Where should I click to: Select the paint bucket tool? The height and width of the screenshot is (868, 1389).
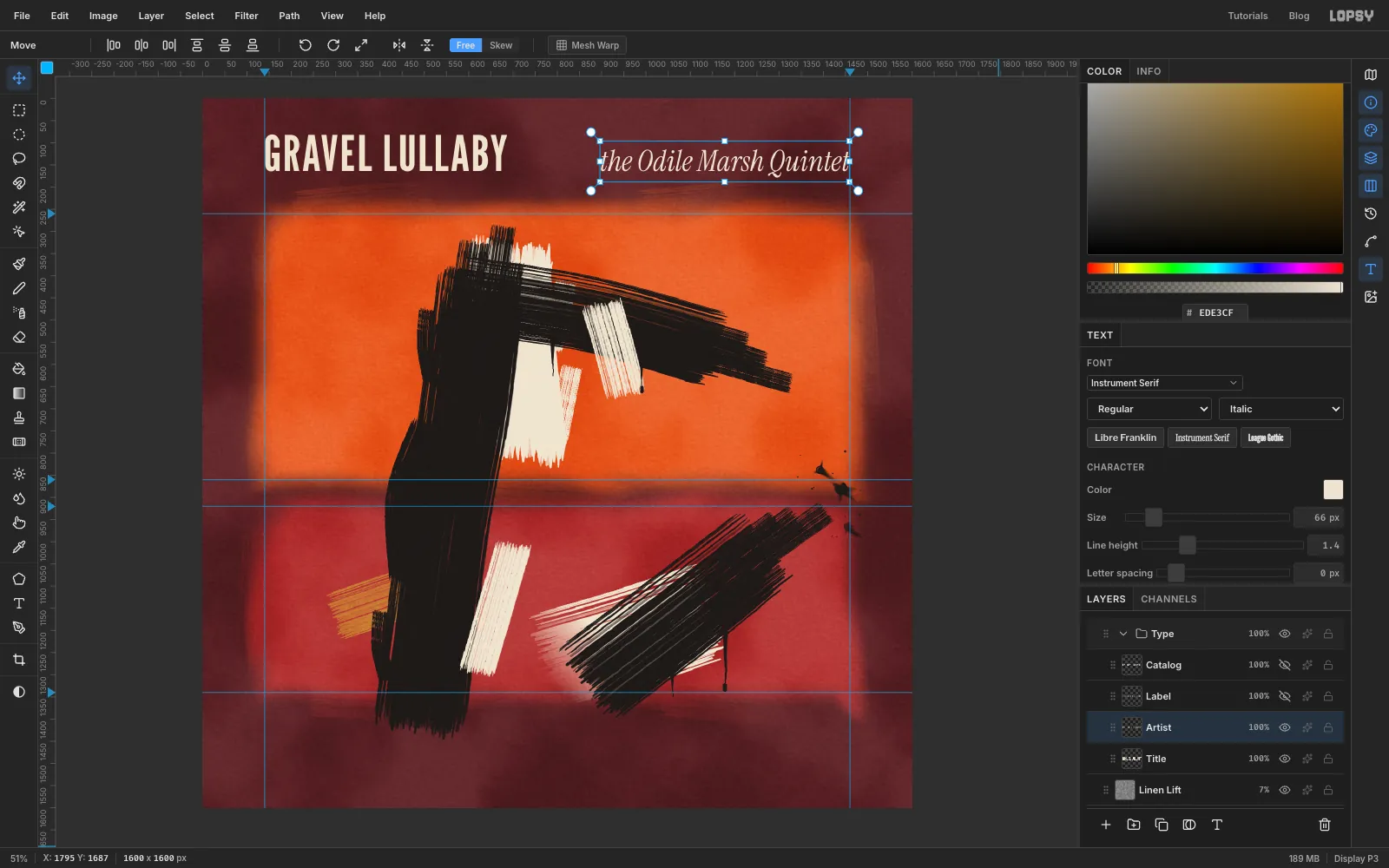click(x=18, y=369)
